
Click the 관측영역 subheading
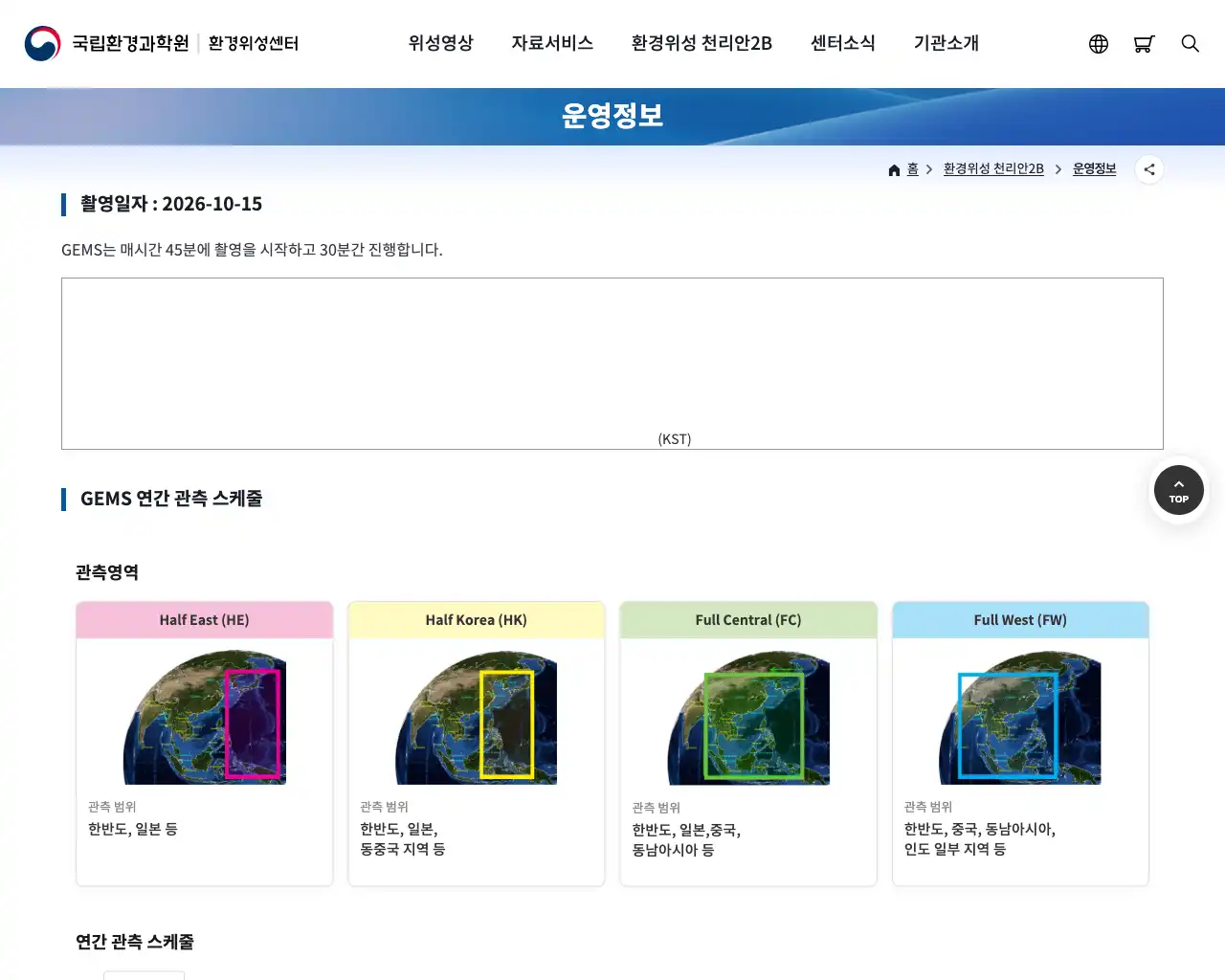(x=107, y=572)
